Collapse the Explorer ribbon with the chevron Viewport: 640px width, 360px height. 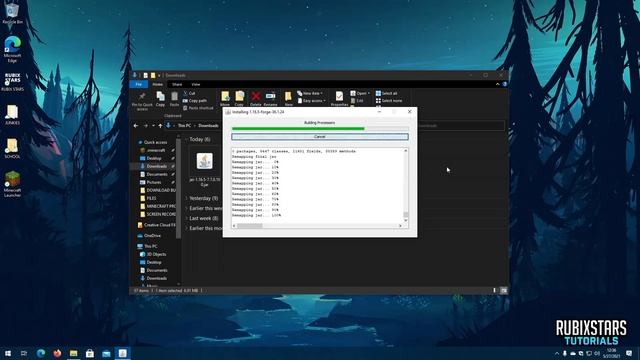(498, 84)
